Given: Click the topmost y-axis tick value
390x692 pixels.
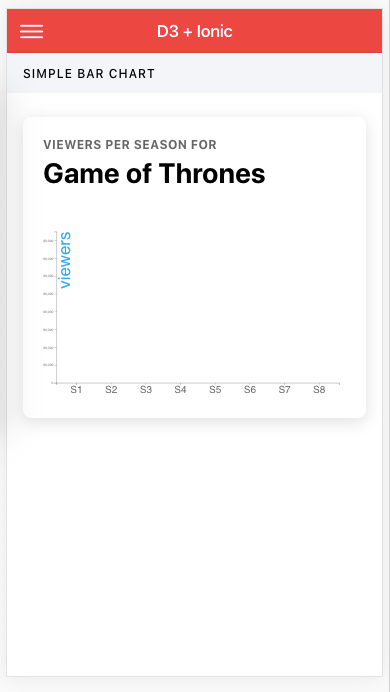Looking at the screenshot, I should [x=48, y=241].
